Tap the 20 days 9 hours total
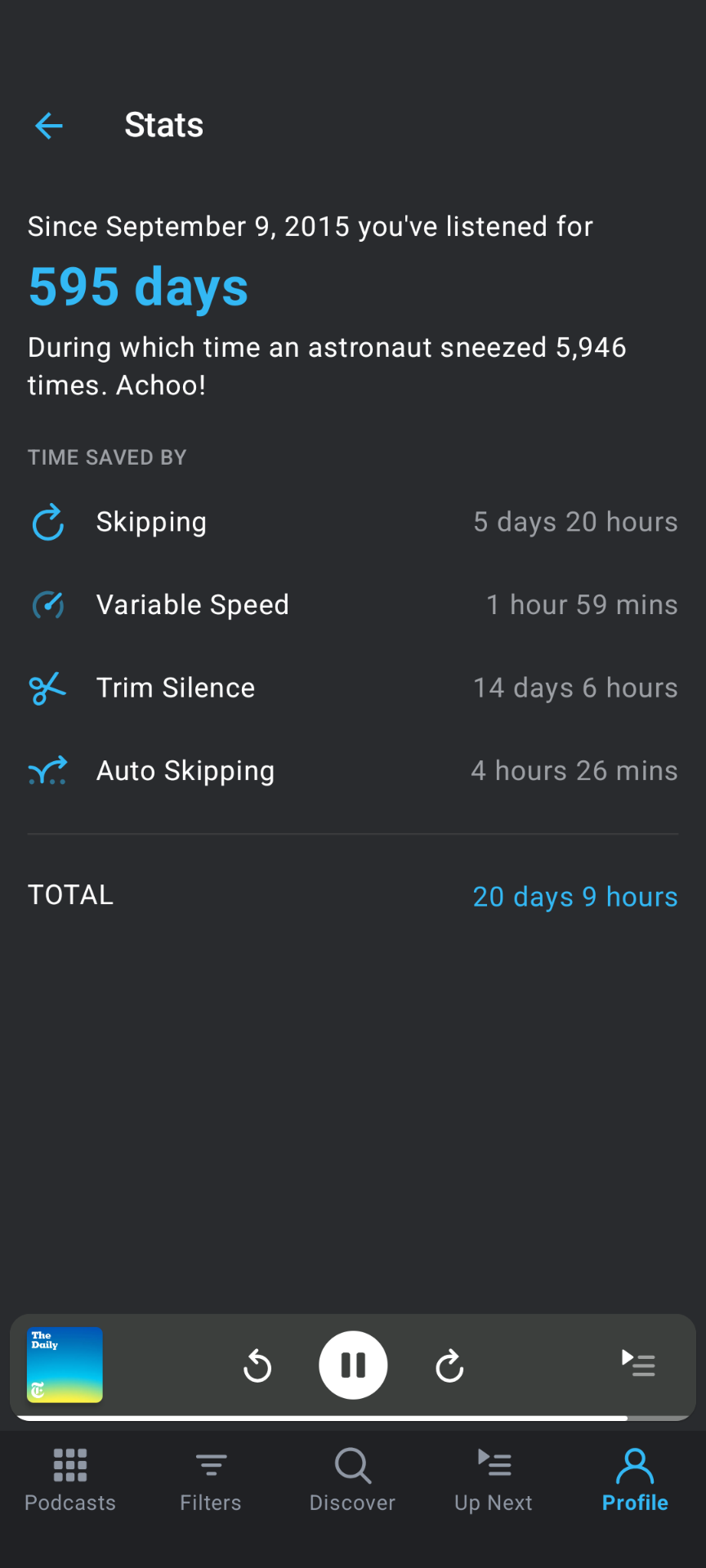 point(575,897)
